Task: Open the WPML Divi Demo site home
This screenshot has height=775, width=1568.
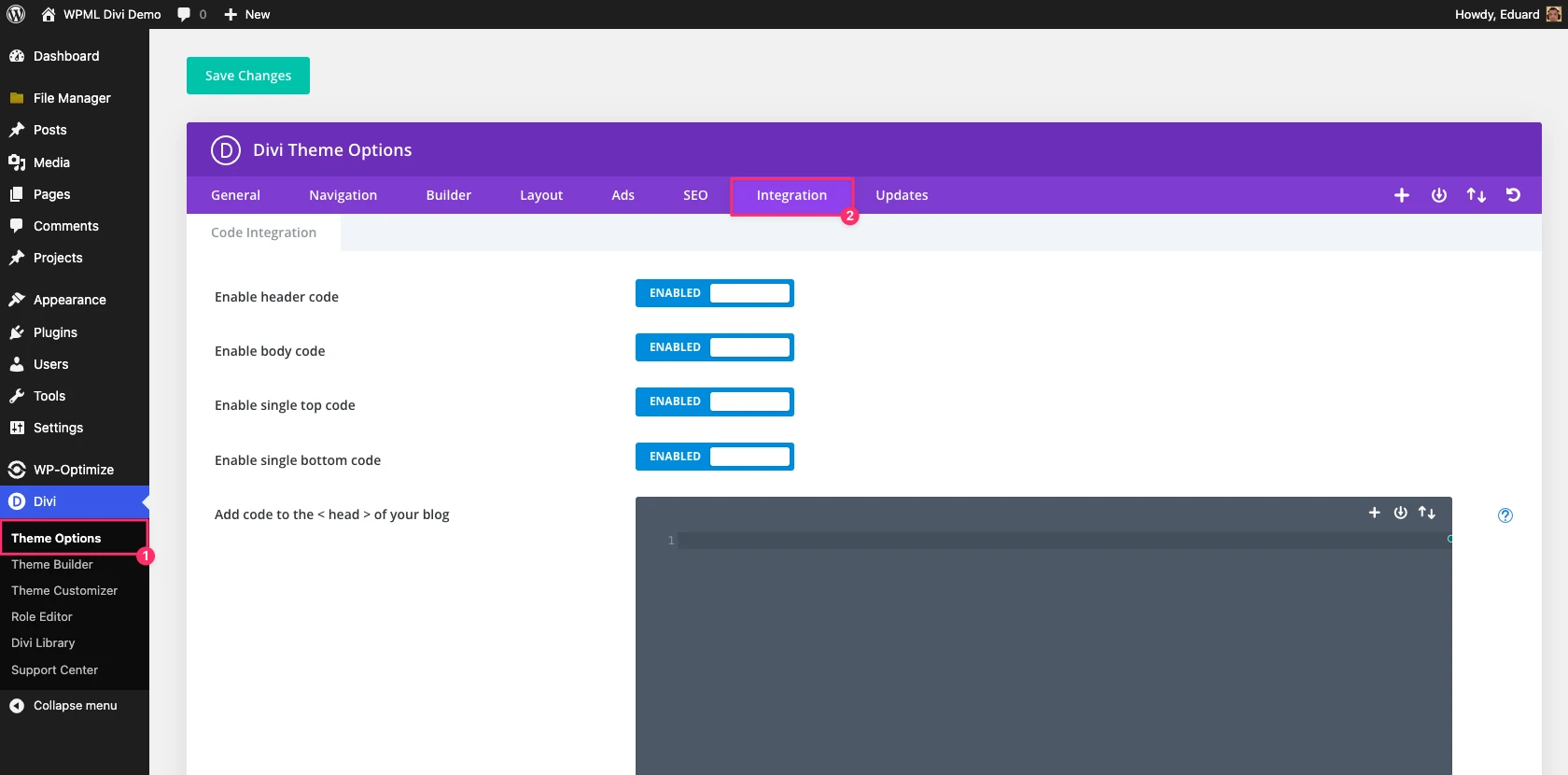Action: (x=101, y=14)
